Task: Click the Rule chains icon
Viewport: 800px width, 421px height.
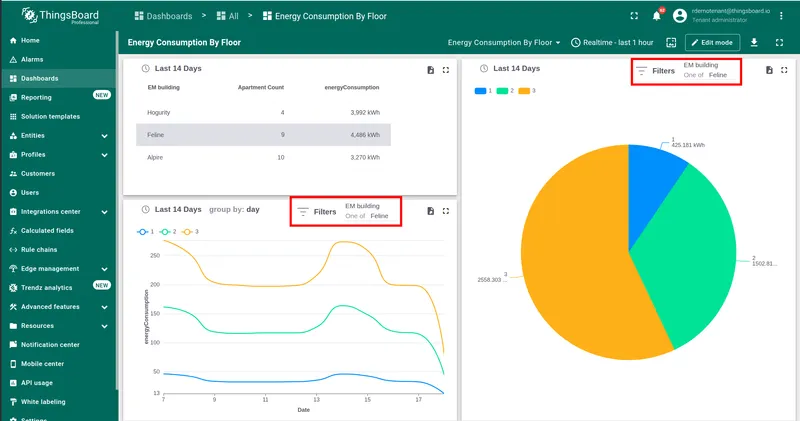Action: point(13,250)
